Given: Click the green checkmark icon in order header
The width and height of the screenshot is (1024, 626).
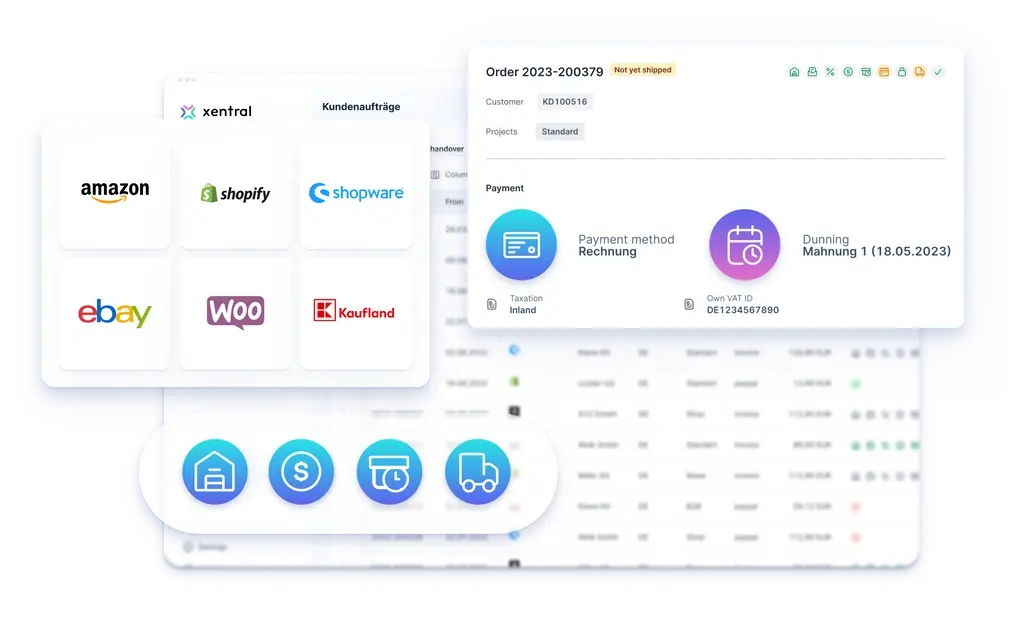Looking at the screenshot, I should click(938, 72).
